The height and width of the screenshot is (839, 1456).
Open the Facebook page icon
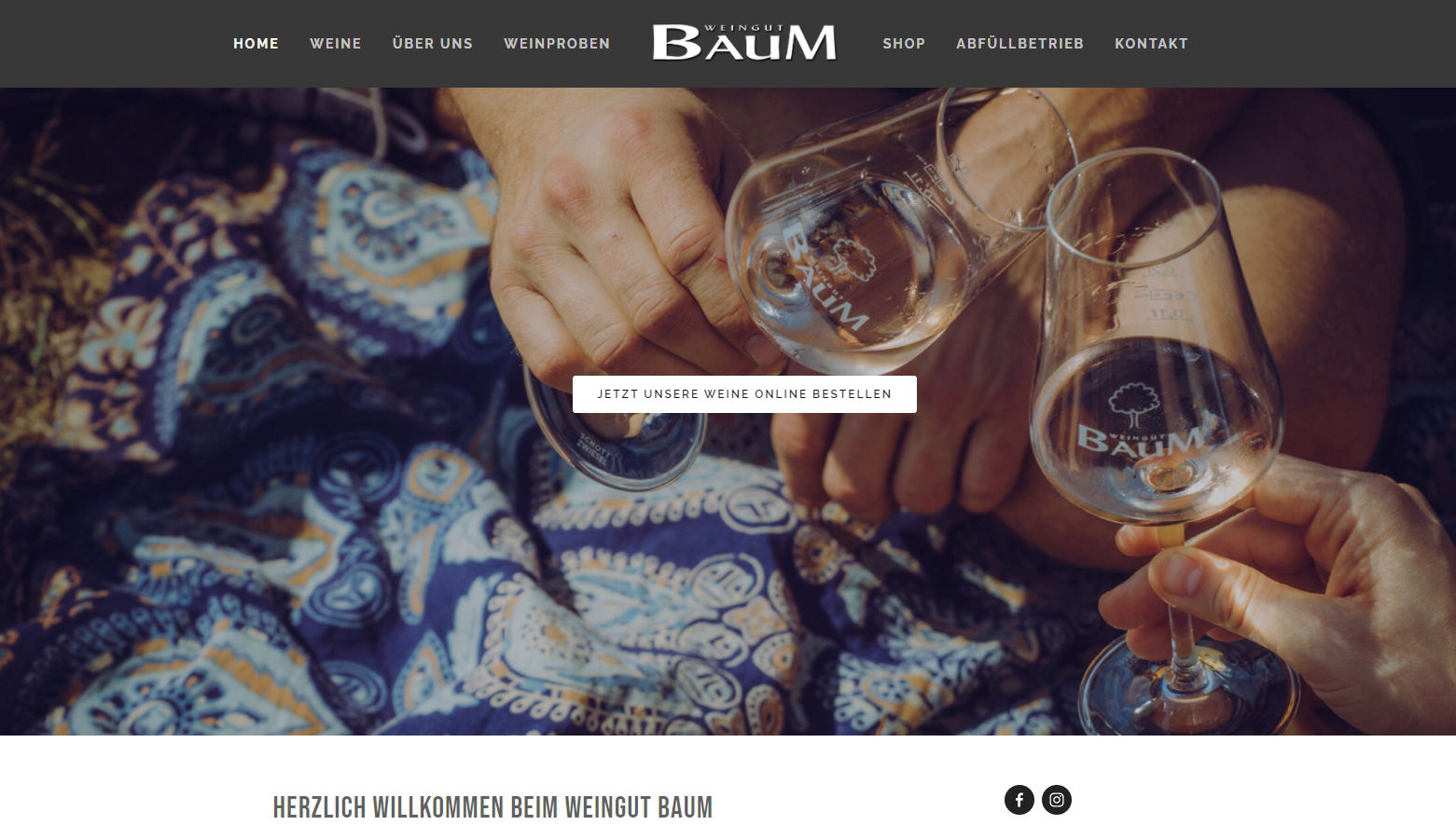[x=1019, y=800]
